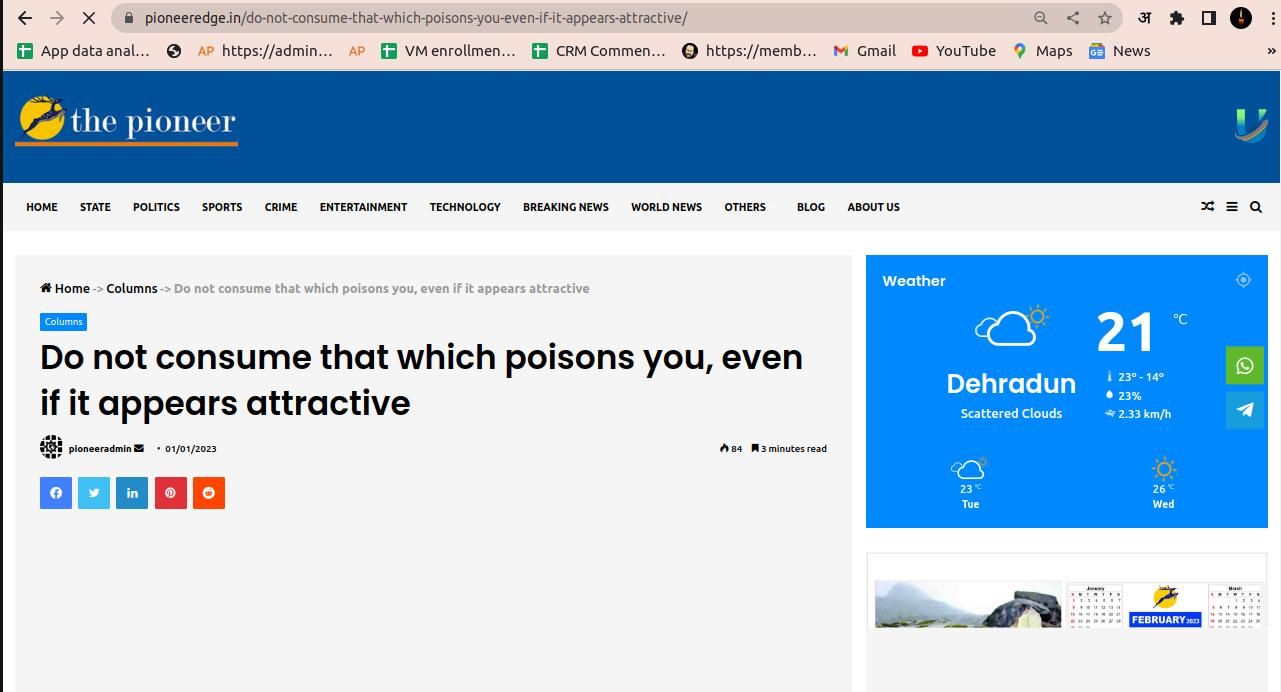Image resolution: width=1281 pixels, height=692 pixels.
Task: Share on Reddit icon
Action: [208, 493]
